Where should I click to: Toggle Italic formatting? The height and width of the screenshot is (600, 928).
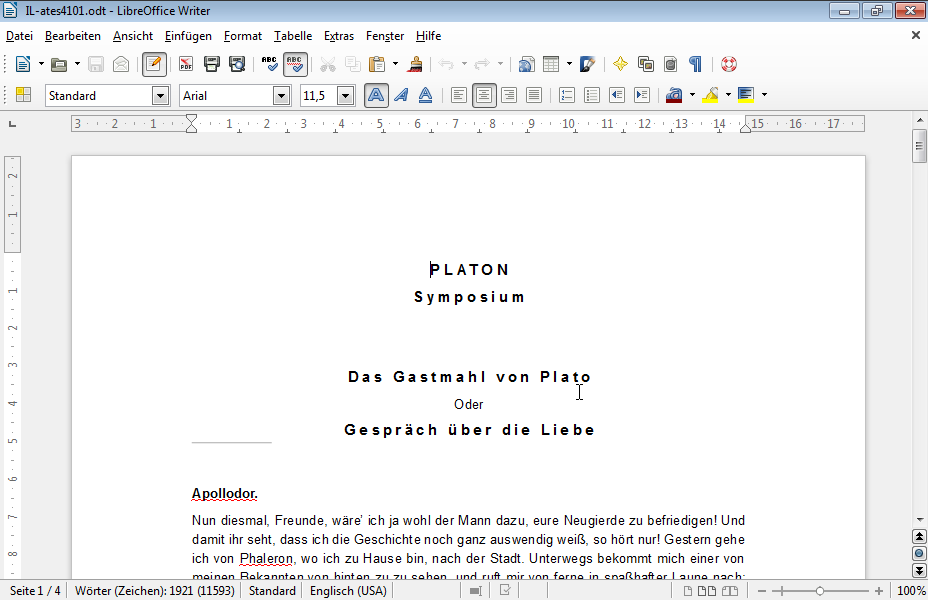401,95
